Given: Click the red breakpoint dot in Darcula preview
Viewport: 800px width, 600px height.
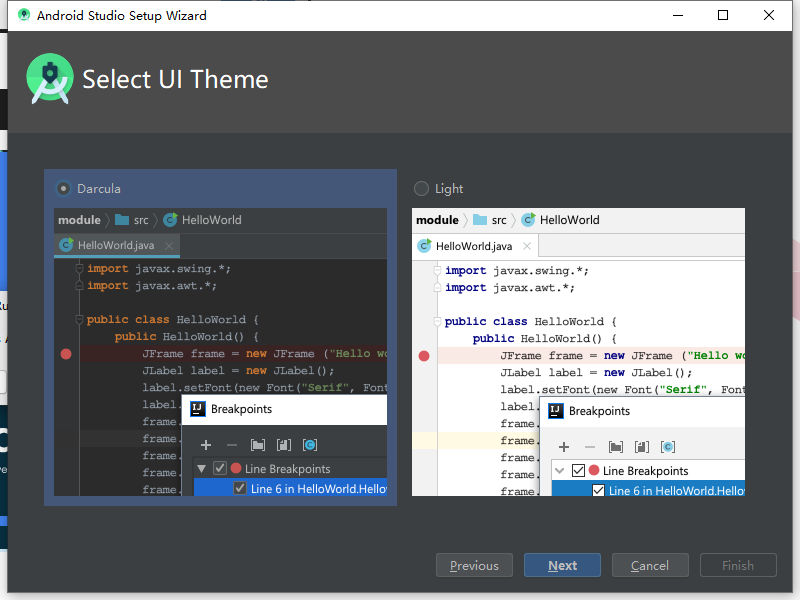Looking at the screenshot, I should (66, 354).
